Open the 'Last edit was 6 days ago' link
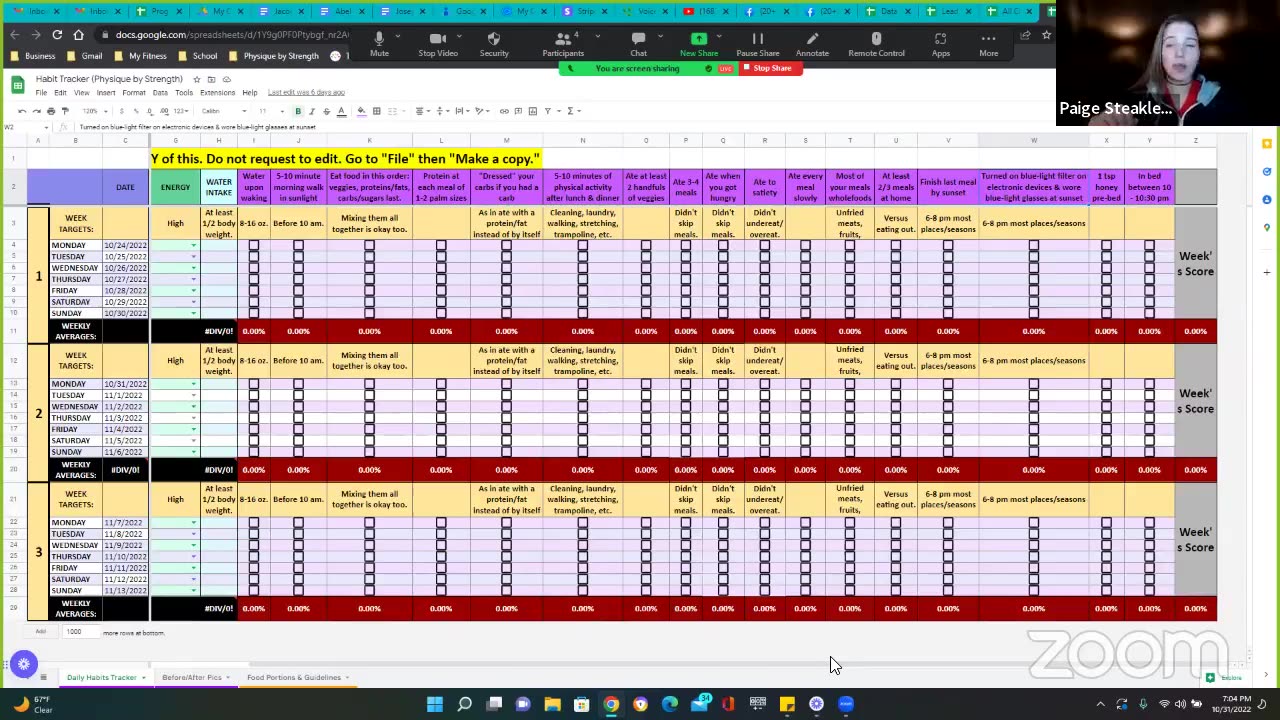Screen dimensions: 1280x720 coord(306,93)
